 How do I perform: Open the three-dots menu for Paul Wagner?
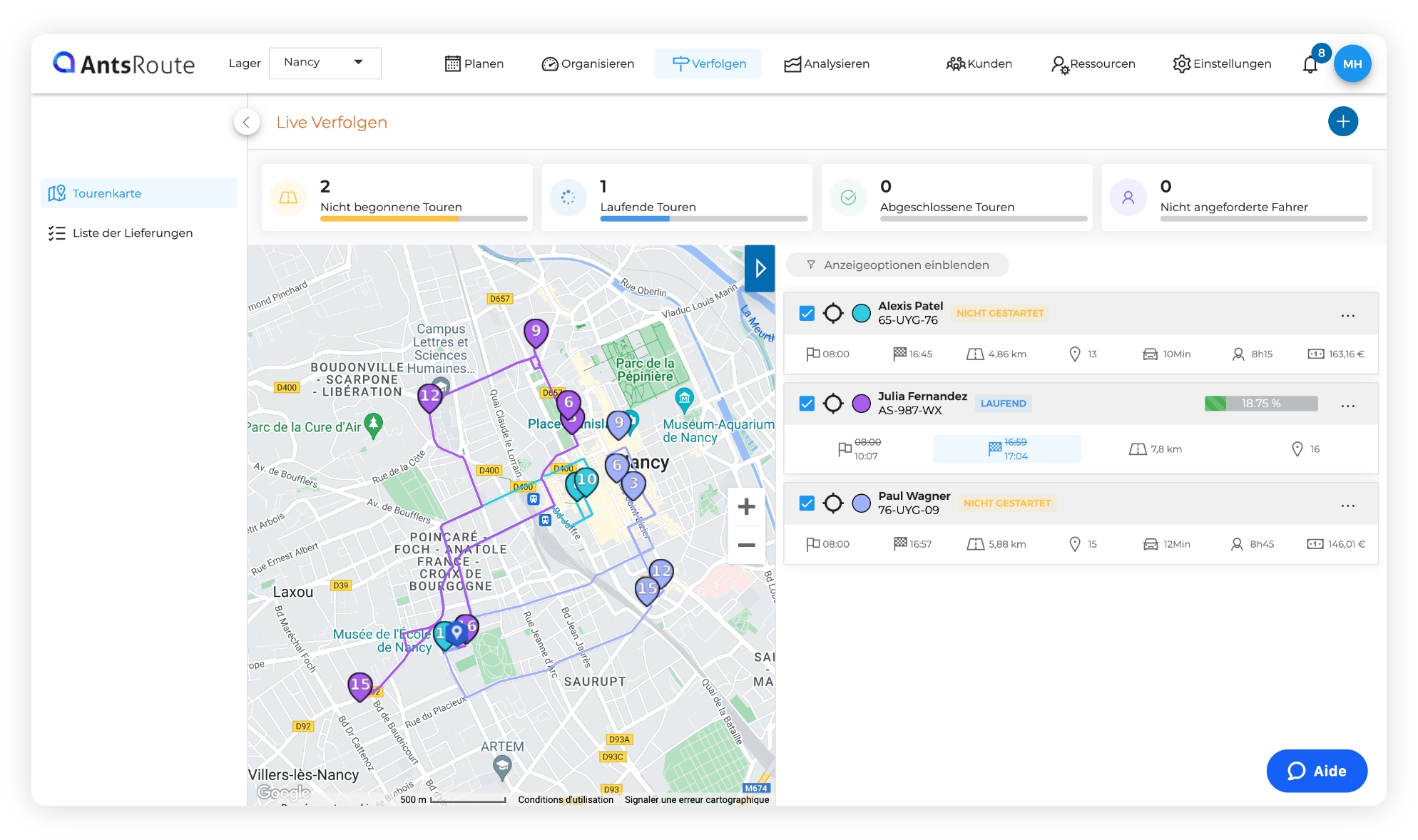pos(1347,506)
